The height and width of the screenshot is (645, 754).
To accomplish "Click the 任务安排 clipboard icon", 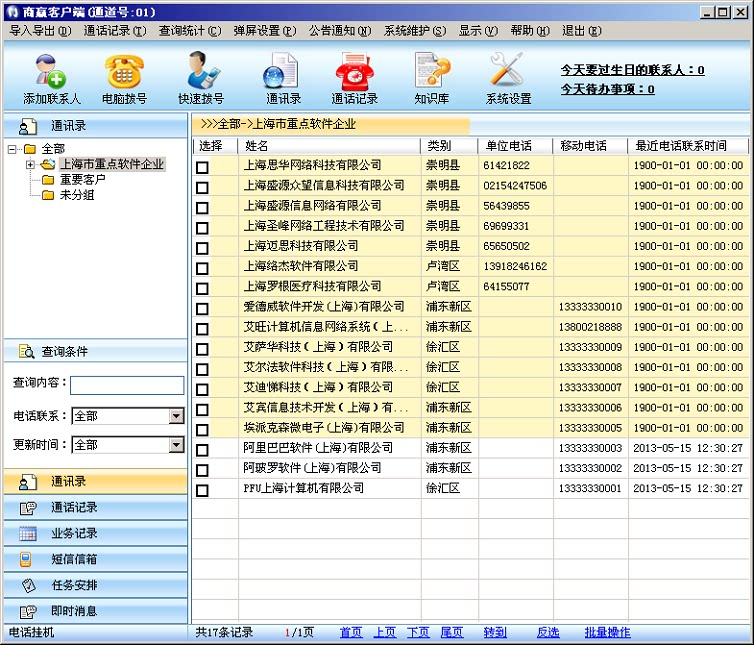I will pos(29,585).
